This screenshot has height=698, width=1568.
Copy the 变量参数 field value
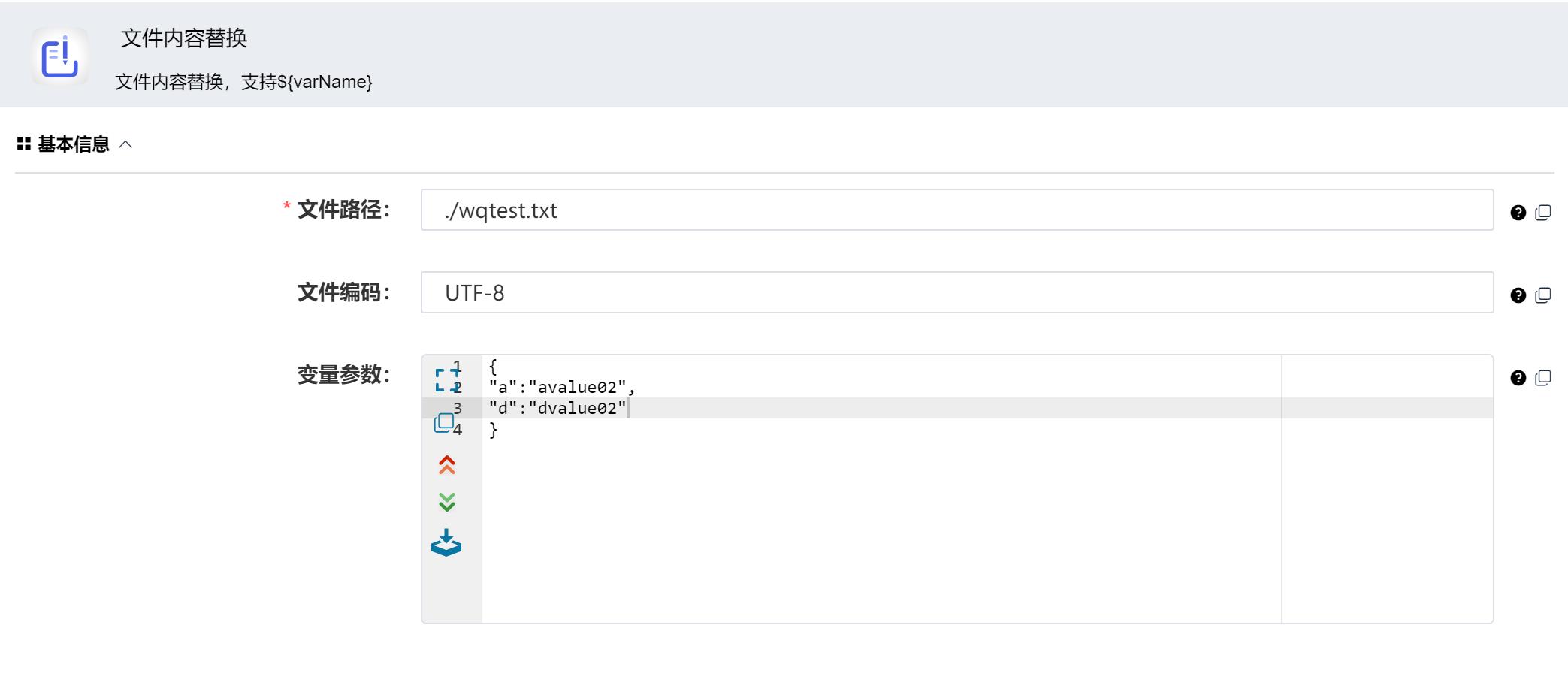click(1542, 378)
